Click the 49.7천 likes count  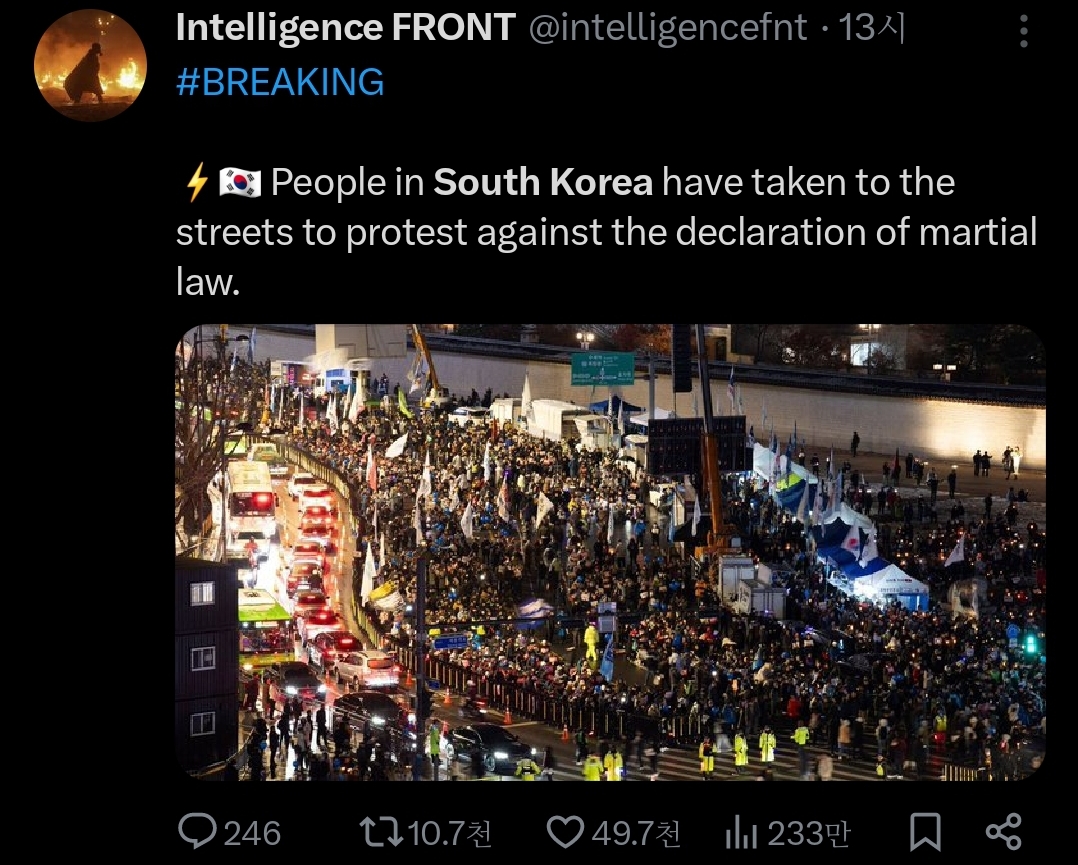[636, 833]
